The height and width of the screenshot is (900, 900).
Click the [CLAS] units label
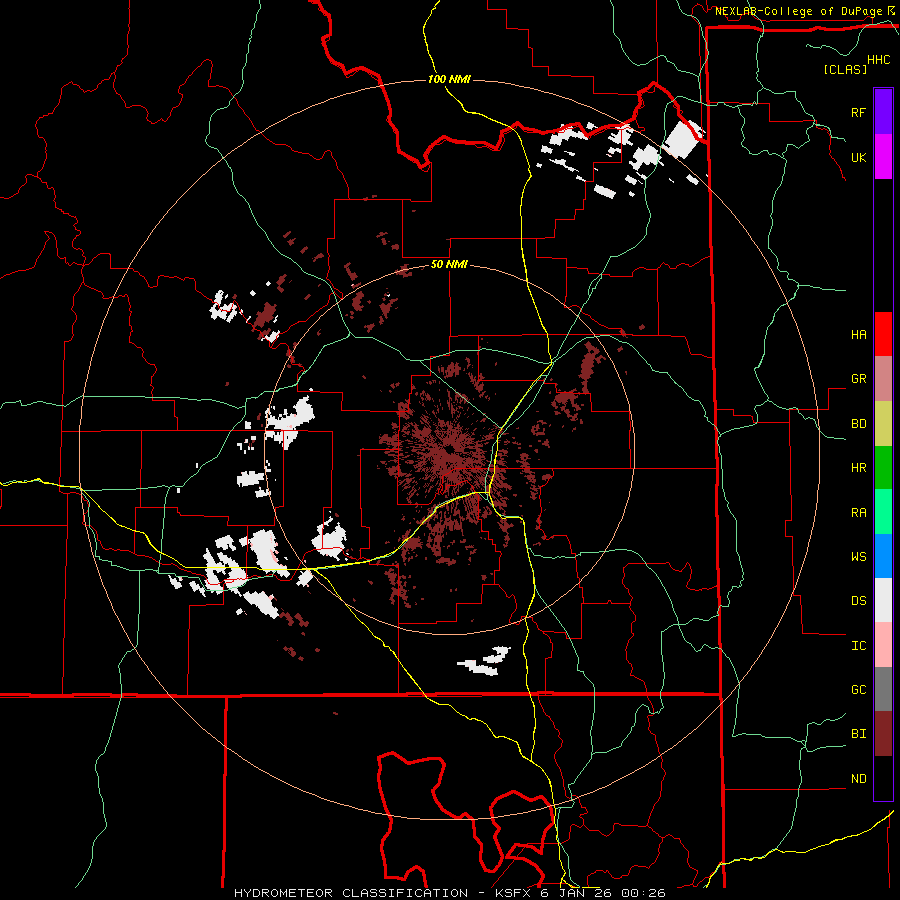(x=845, y=69)
